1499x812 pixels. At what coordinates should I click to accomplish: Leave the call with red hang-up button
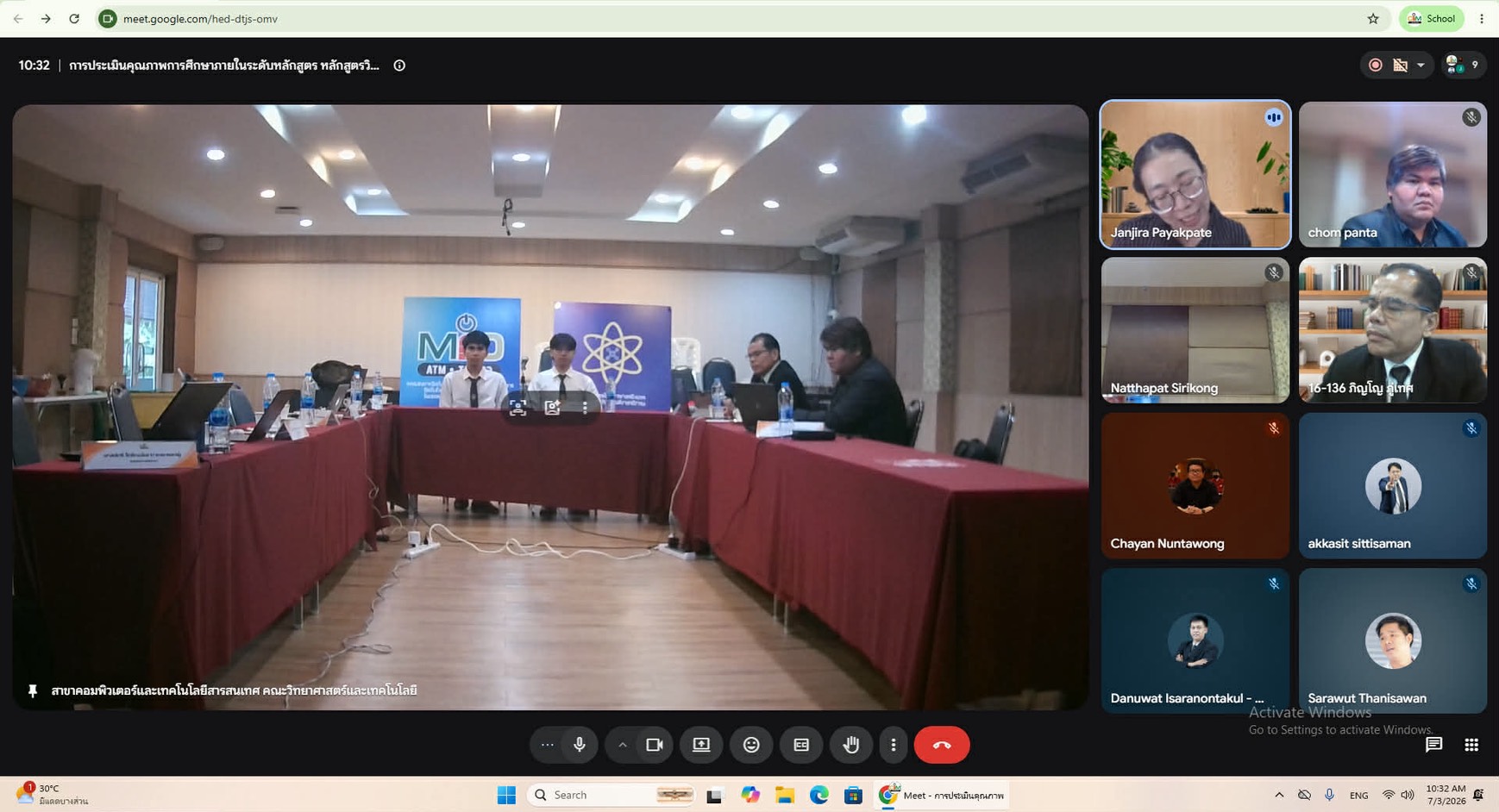point(942,745)
